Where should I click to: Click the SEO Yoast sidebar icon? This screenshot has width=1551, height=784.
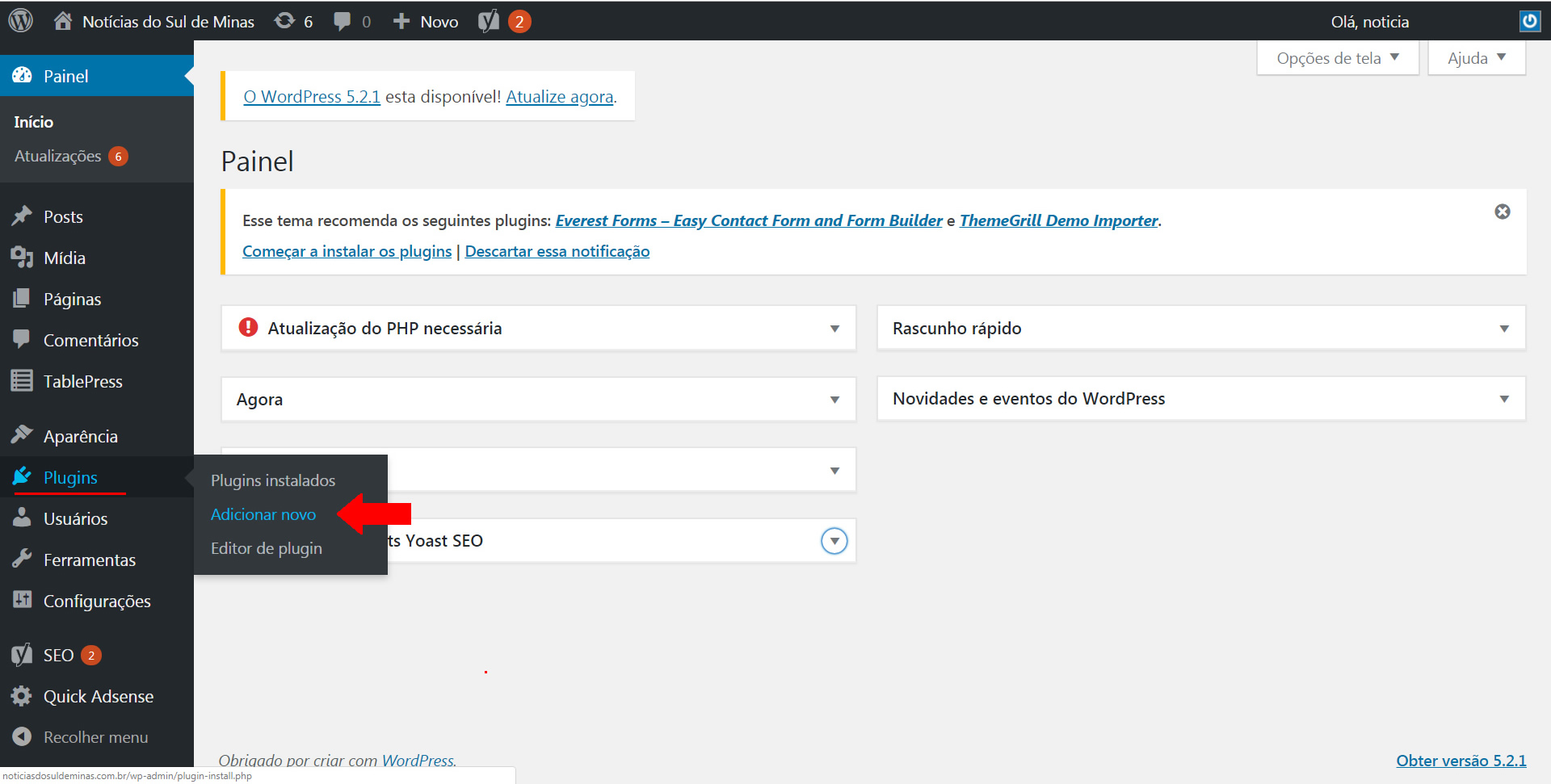tap(22, 655)
